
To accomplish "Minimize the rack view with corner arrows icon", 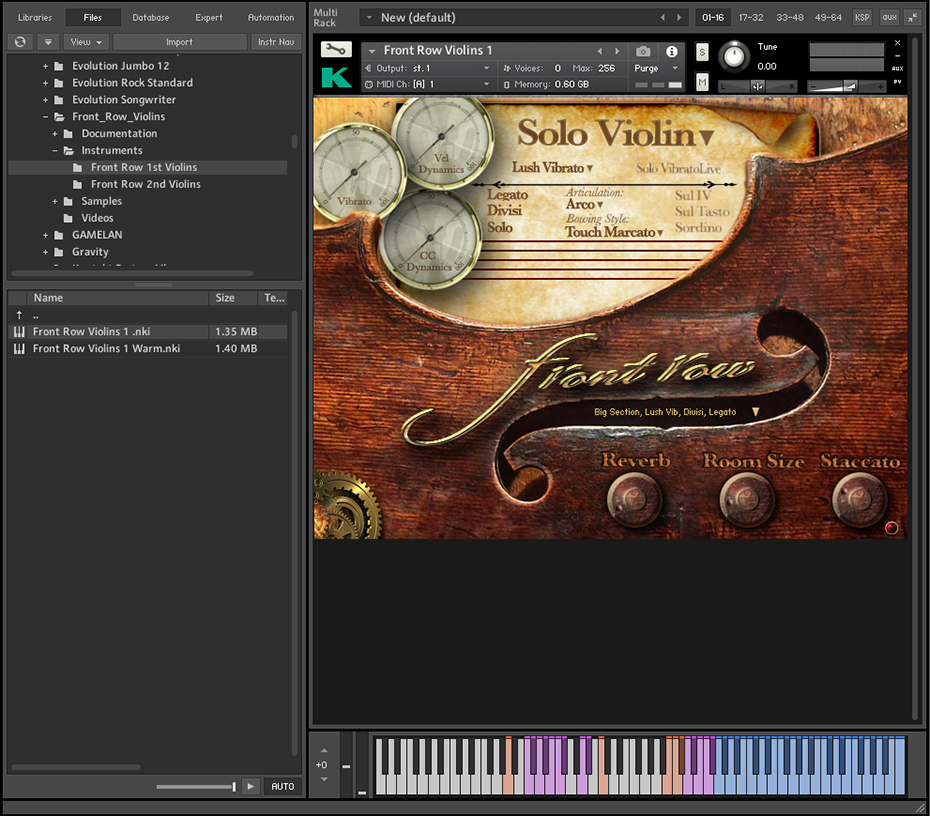I will [x=912, y=18].
